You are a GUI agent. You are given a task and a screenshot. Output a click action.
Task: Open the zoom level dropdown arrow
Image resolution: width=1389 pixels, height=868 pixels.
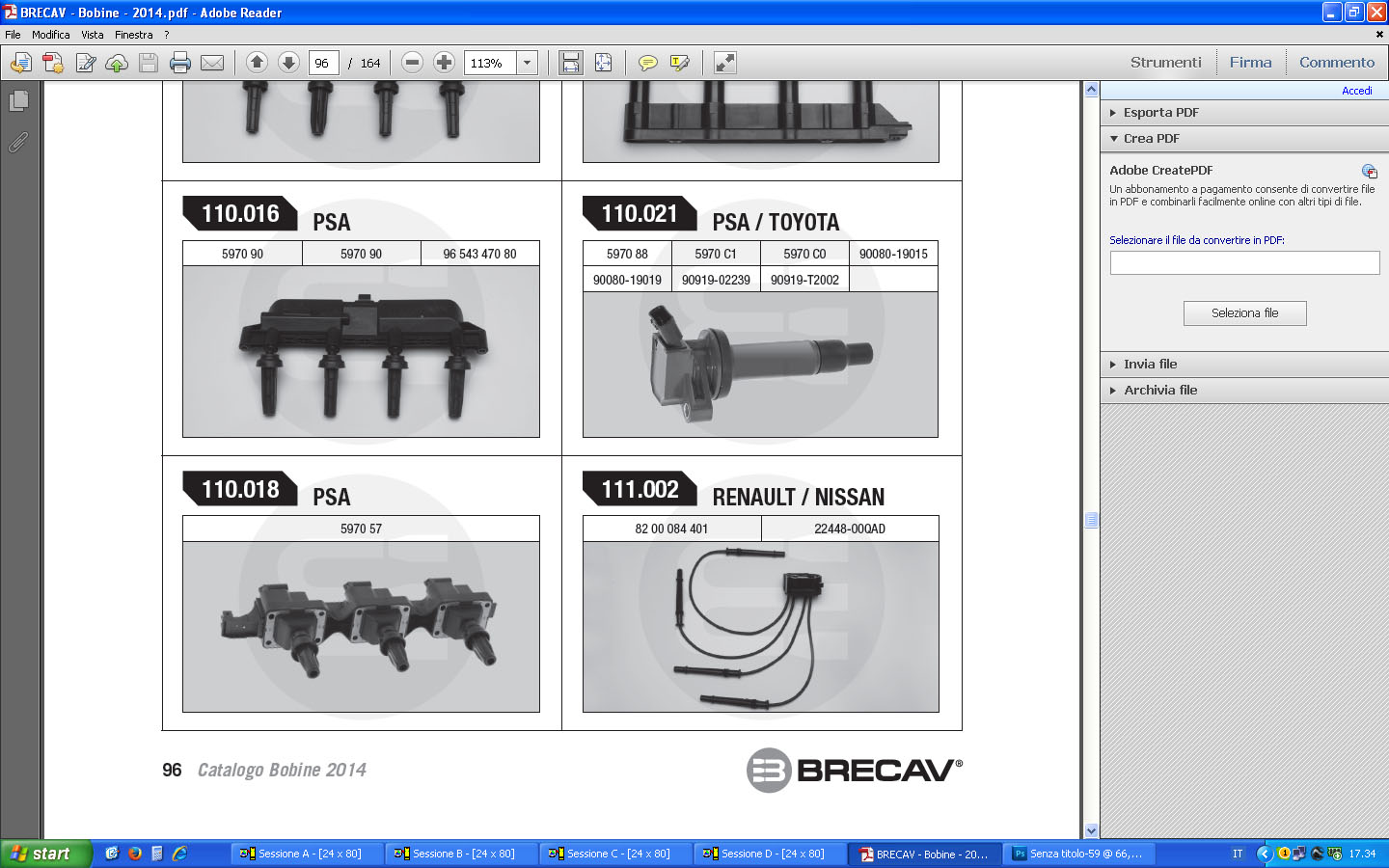coord(527,63)
